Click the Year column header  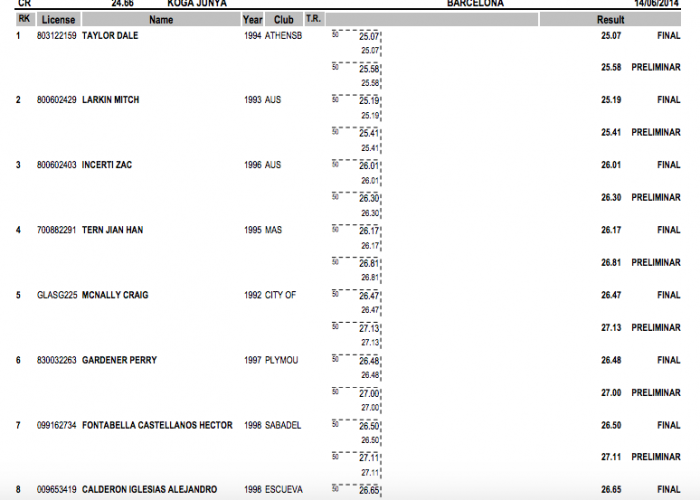pyautogui.click(x=252, y=20)
